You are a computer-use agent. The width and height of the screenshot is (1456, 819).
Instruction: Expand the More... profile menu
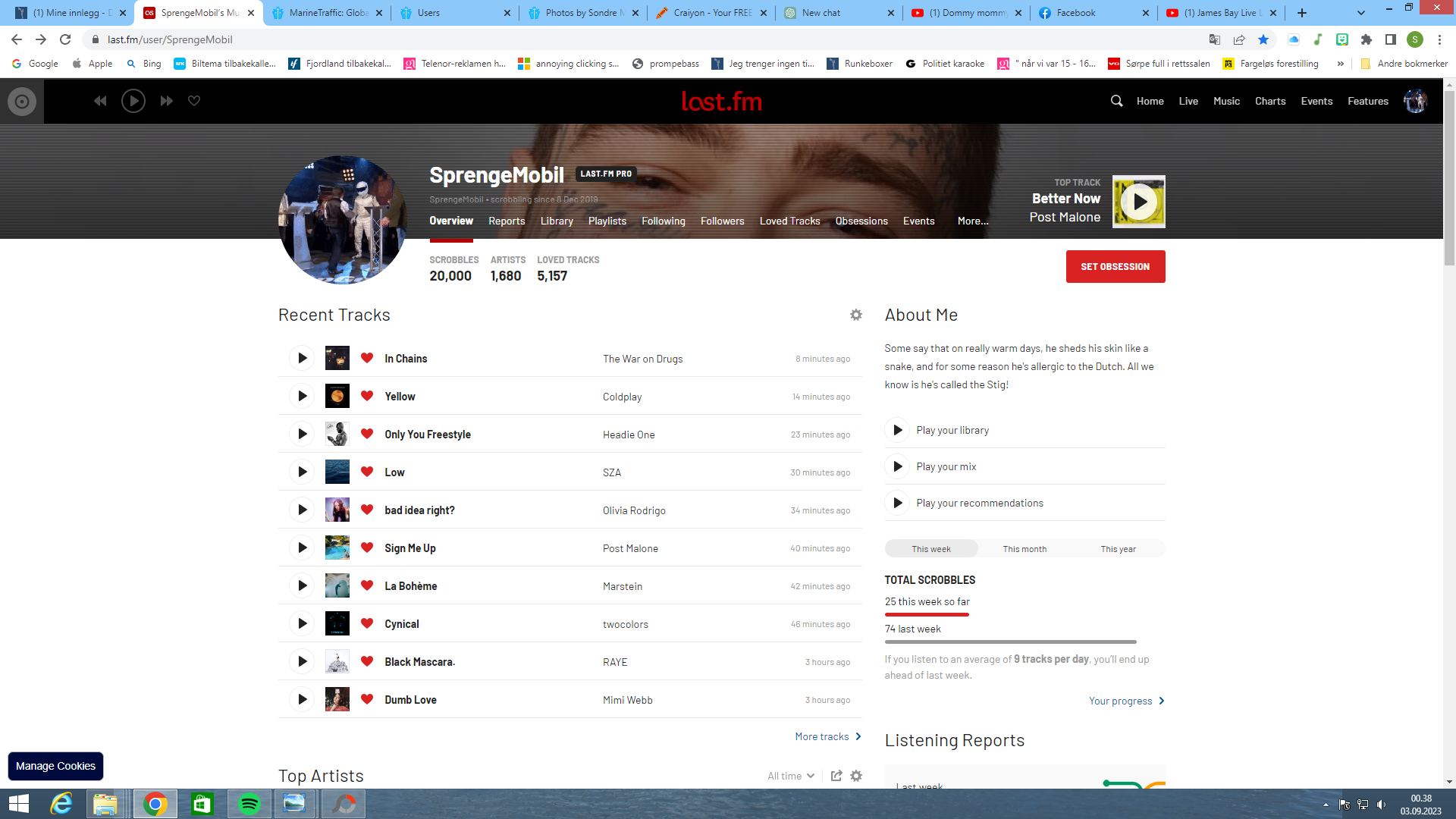point(973,221)
